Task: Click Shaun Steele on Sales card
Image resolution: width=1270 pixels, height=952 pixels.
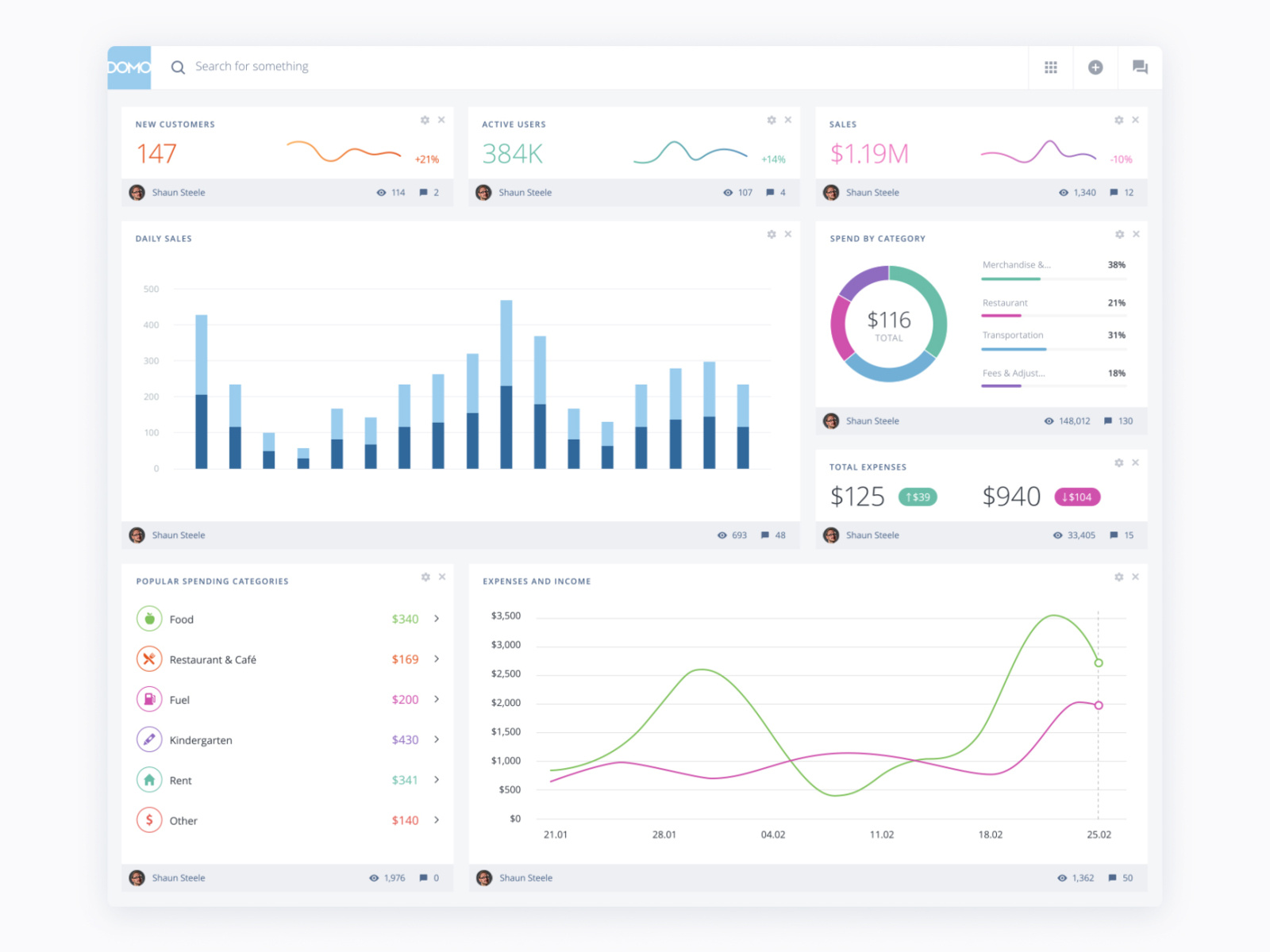Action: tap(872, 193)
